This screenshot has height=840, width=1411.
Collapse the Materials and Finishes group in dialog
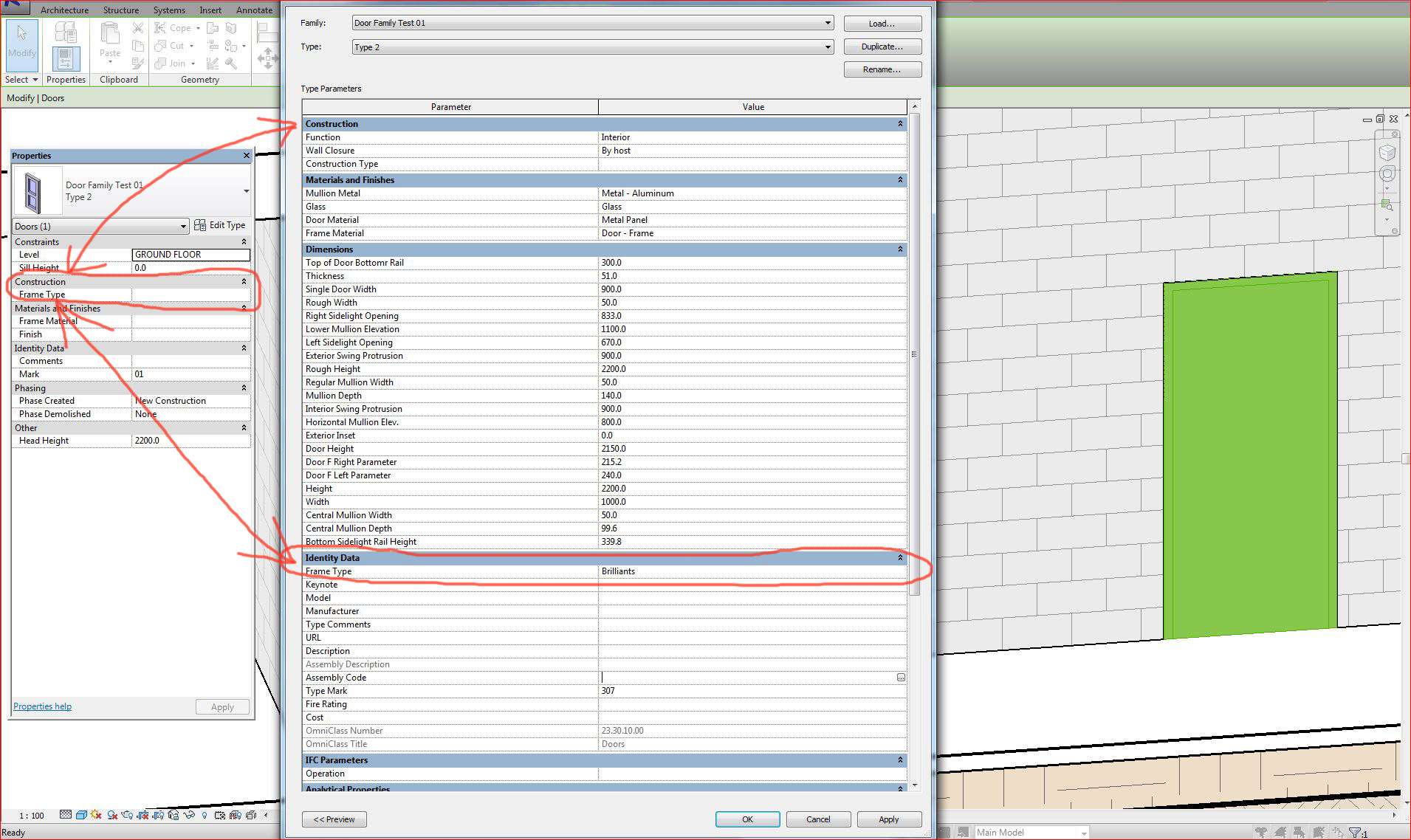pos(900,180)
